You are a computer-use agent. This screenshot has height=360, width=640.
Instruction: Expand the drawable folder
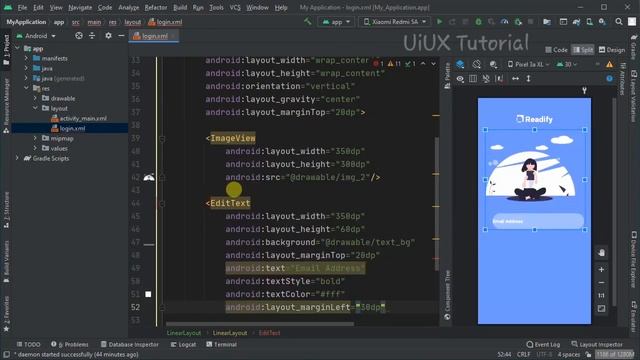[36, 98]
